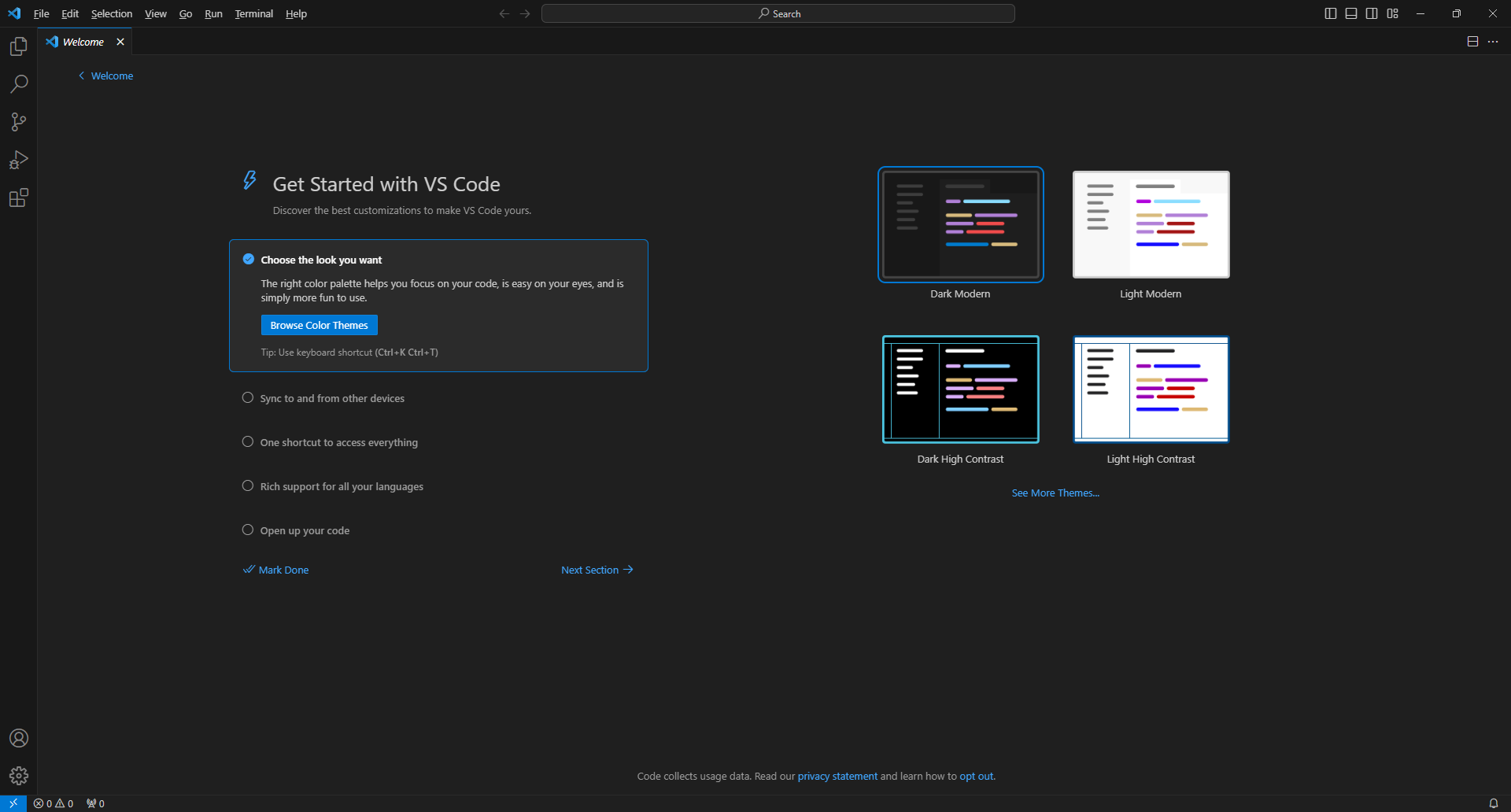Check off One shortcut to access everything
The height and width of the screenshot is (812, 1511).
(x=247, y=441)
